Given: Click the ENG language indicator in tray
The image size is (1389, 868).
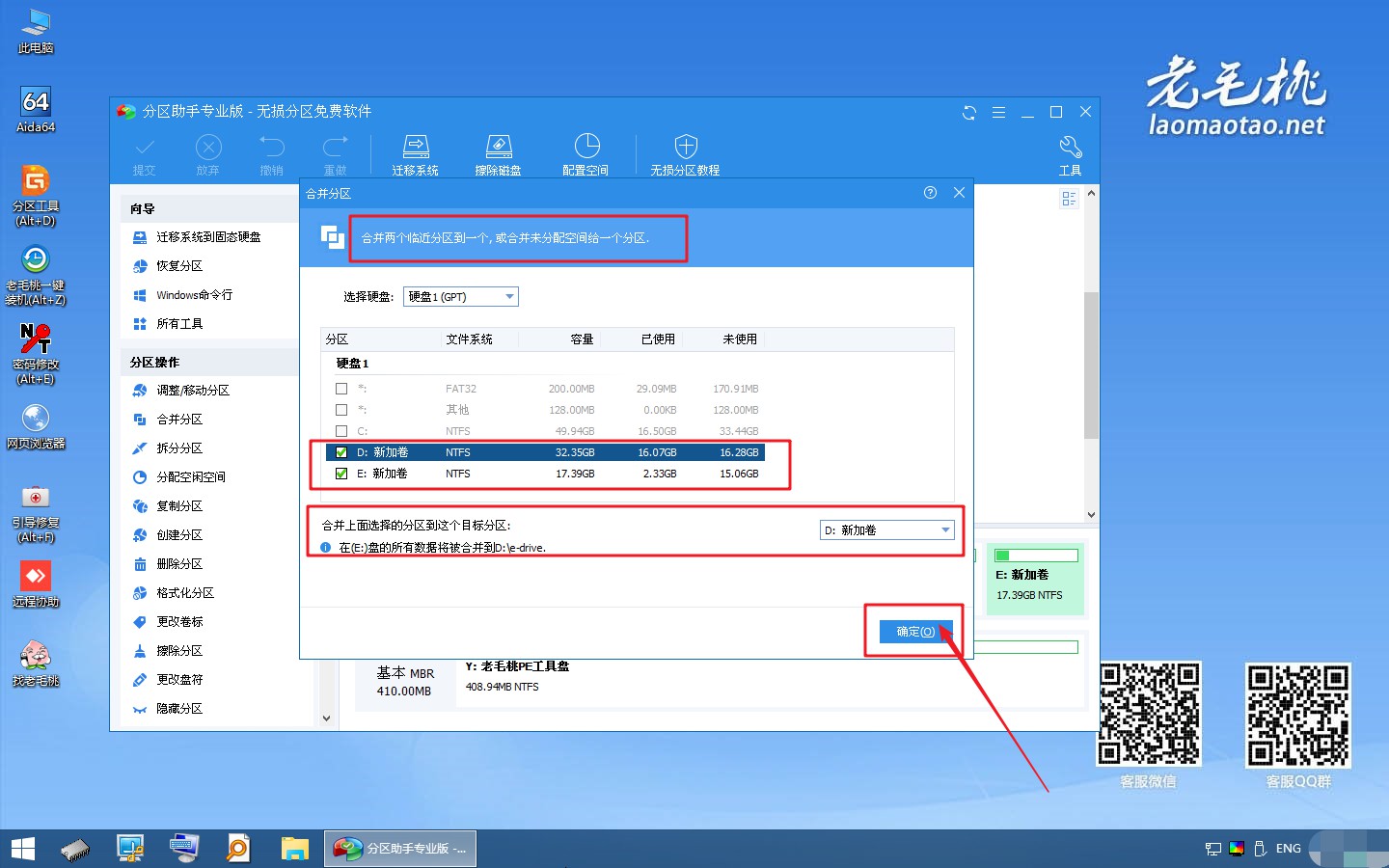Looking at the screenshot, I should (x=1289, y=849).
